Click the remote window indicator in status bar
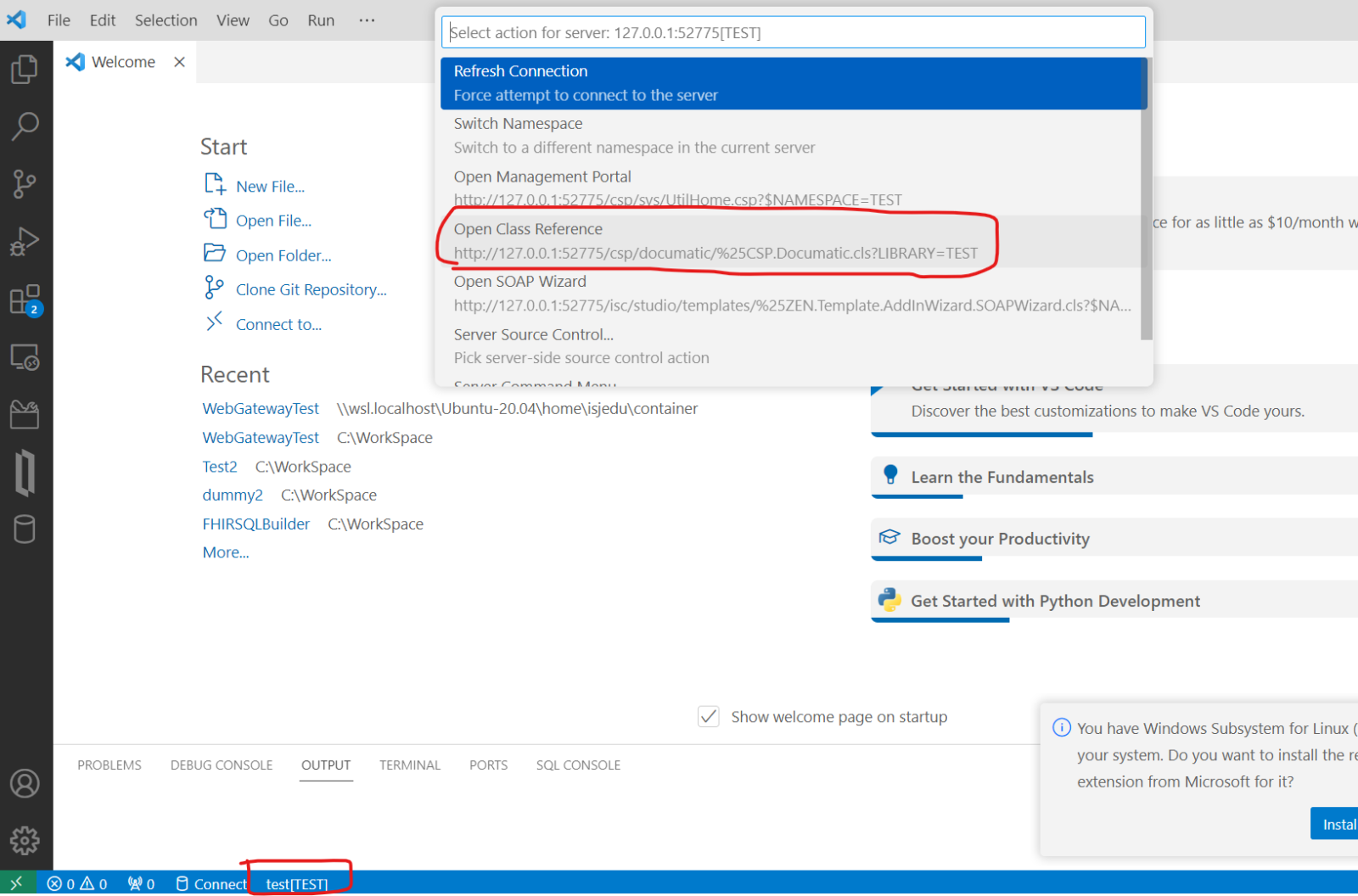Image resolution: width=1358 pixels, height=896 pixels. (17, 883)
